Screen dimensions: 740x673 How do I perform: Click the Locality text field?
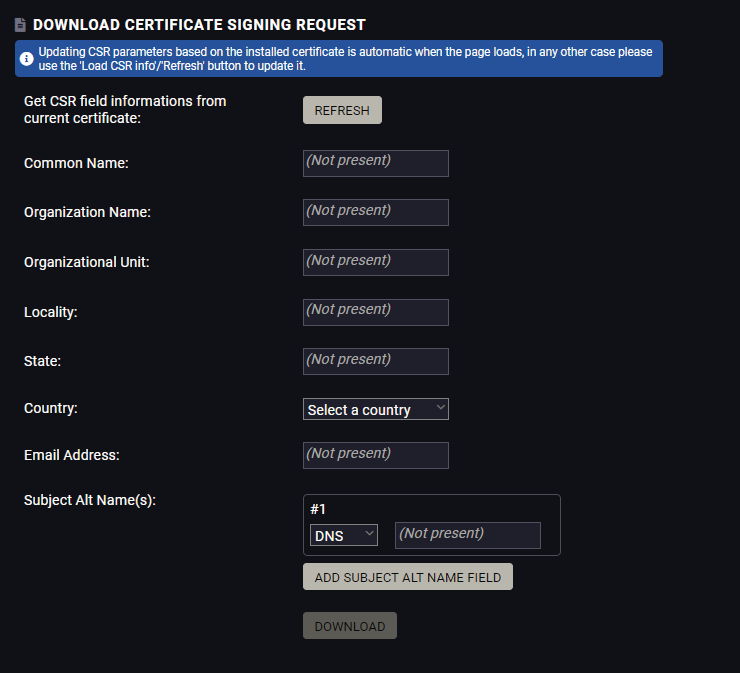point(375,312)
